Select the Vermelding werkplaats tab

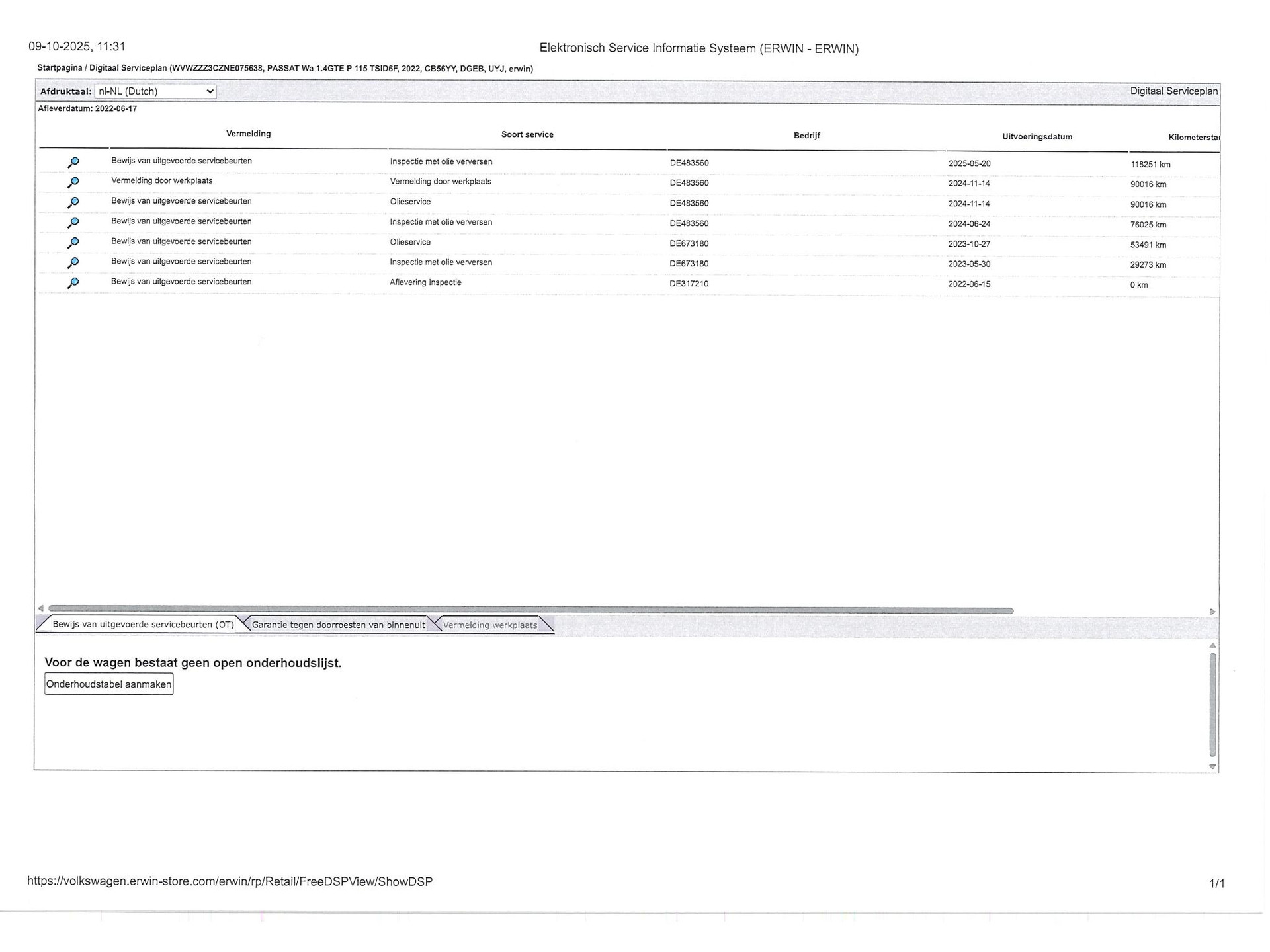tap(490, 625)
